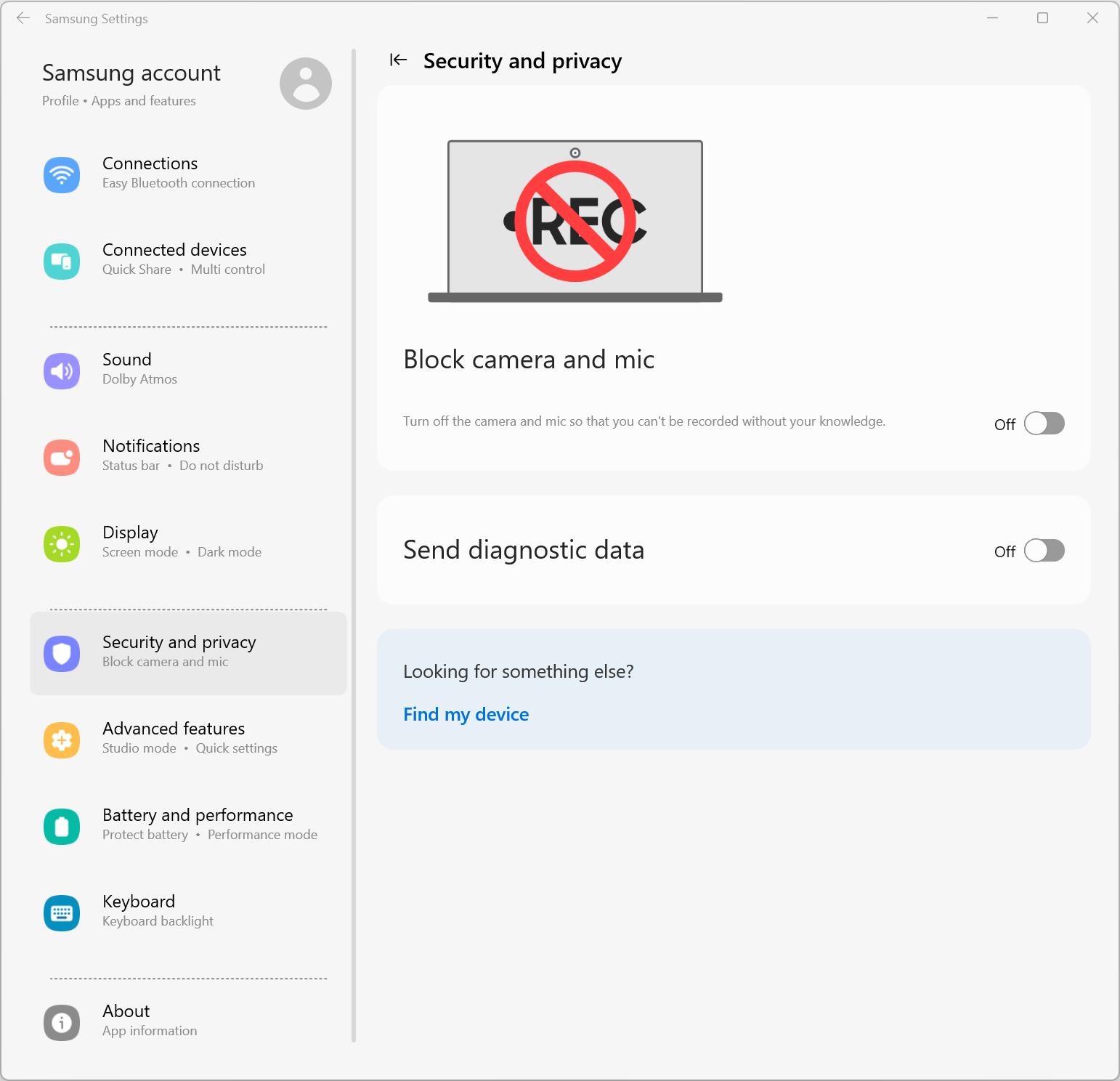Image resolution: width=1120 pixels, height=1081 pixels.
Task: Go back using title bar arrow
Action: click(x=23, y=18)
